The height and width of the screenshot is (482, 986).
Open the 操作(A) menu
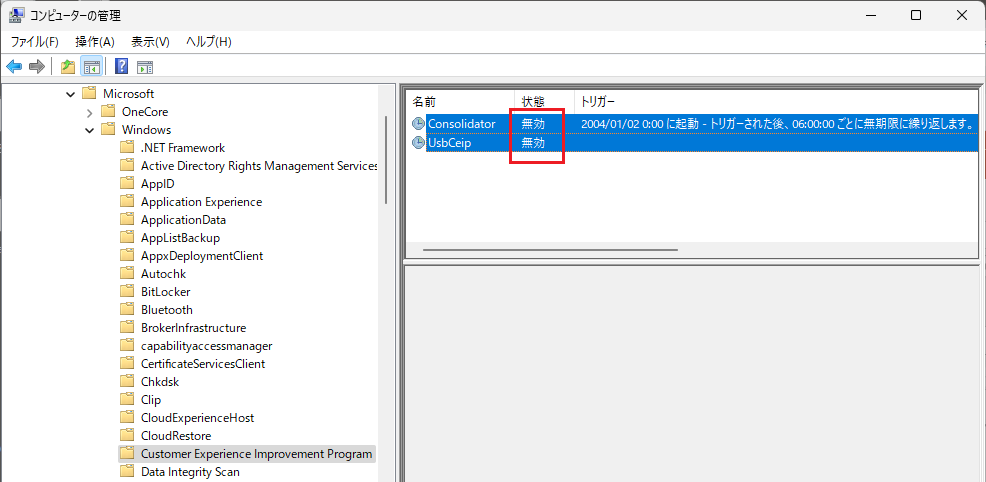tap(94, 42)
